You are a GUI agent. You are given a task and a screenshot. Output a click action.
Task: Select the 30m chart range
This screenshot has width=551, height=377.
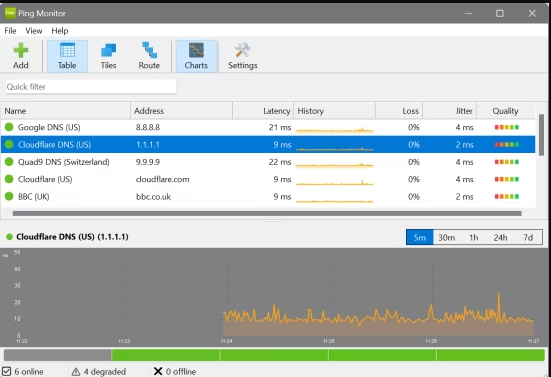[x=447, y=238]
